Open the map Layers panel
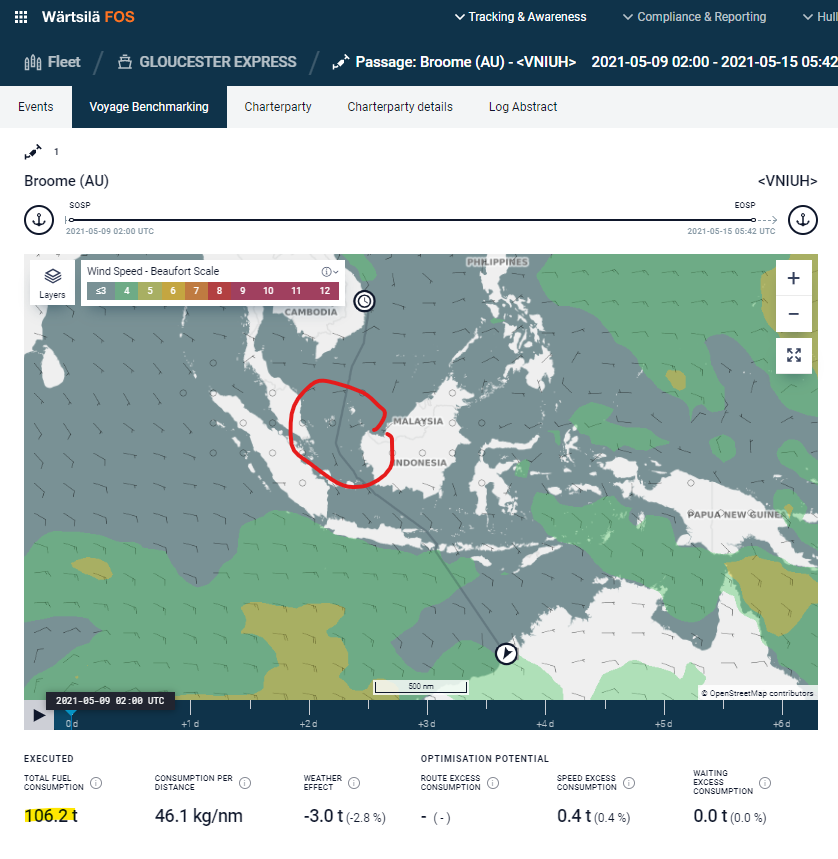 pos(52,282)
